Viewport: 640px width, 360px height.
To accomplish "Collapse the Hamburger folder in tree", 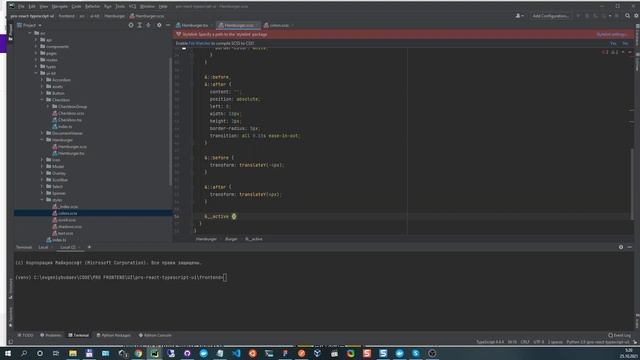I will 42,140.
